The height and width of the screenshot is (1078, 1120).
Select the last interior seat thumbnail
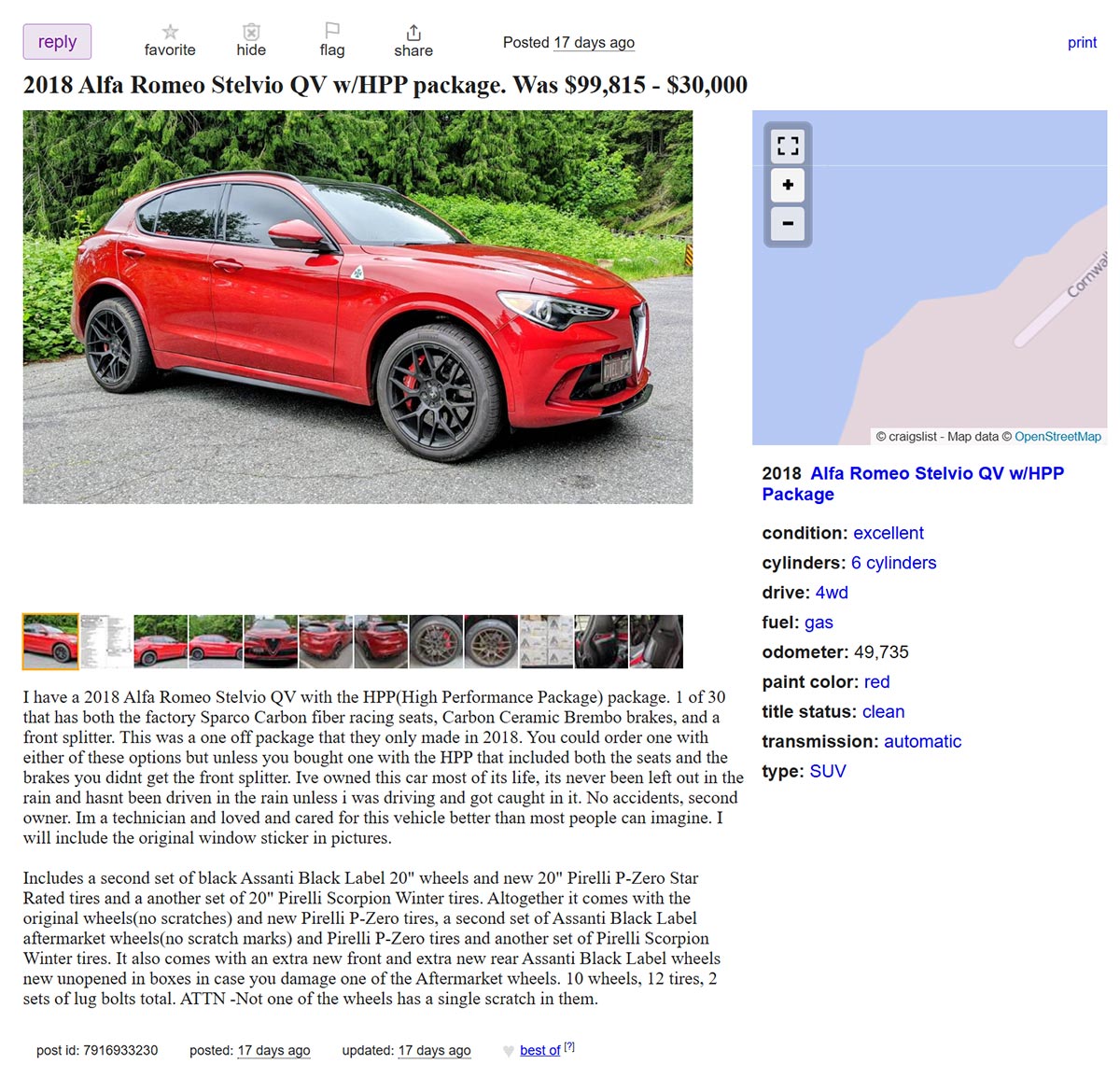[x=656, y=641]
